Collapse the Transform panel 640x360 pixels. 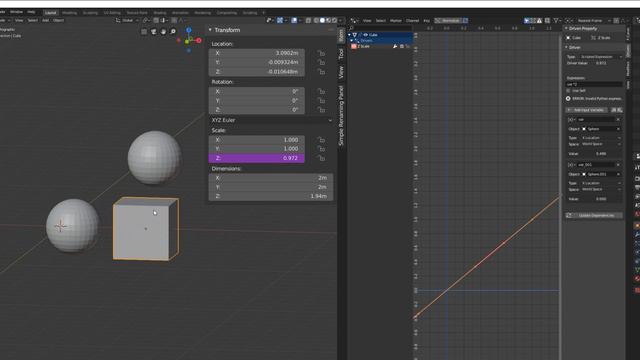coord(210,30)
